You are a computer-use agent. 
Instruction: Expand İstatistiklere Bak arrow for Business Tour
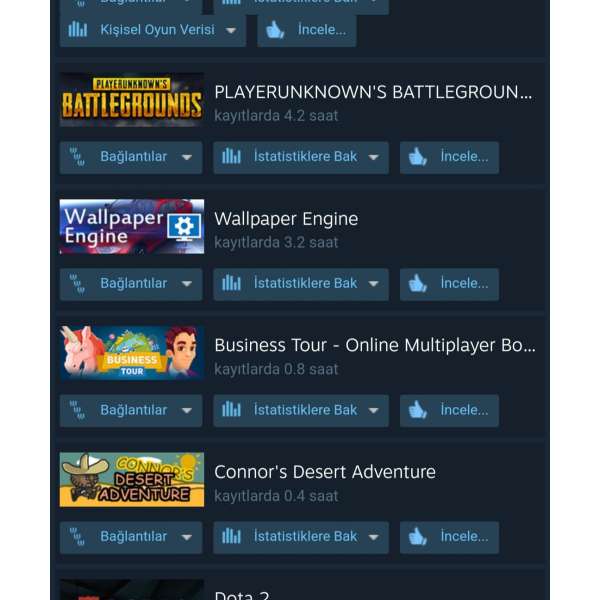click(373, 411)
